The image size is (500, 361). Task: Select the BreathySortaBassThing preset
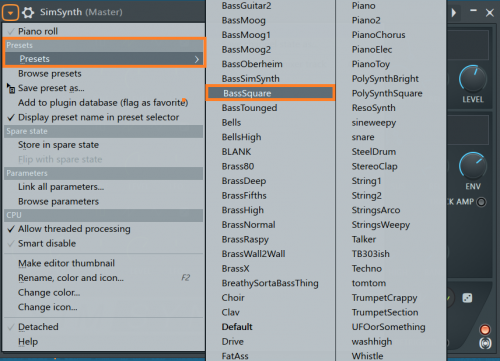point(270,283)
